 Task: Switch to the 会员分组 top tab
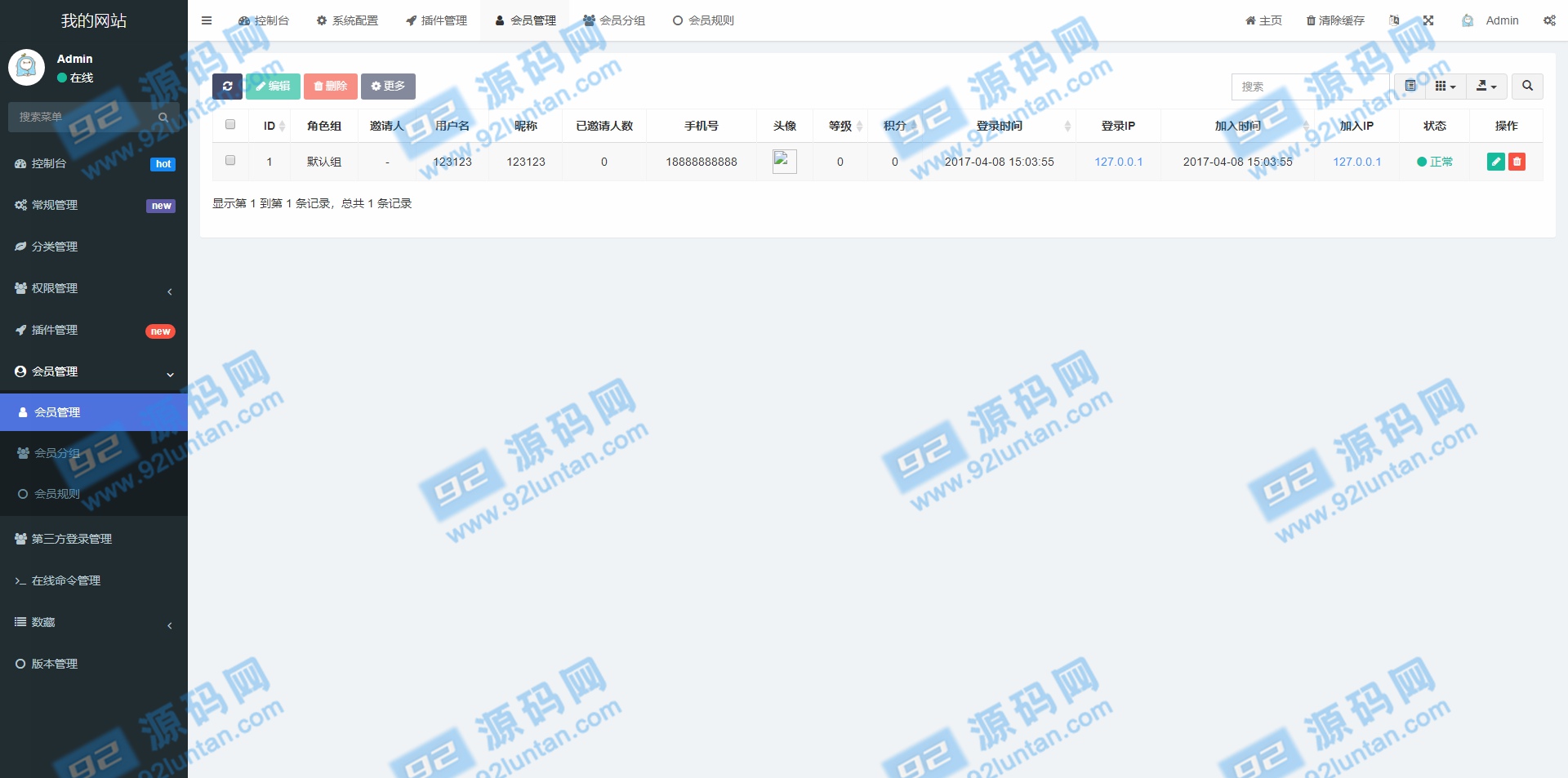pos(614,20)
